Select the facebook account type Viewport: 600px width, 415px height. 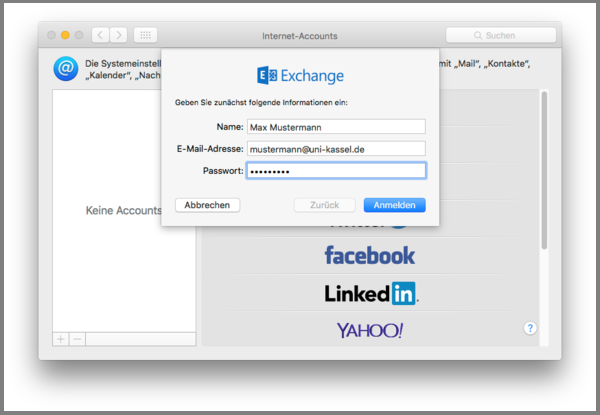pos(369,256)
